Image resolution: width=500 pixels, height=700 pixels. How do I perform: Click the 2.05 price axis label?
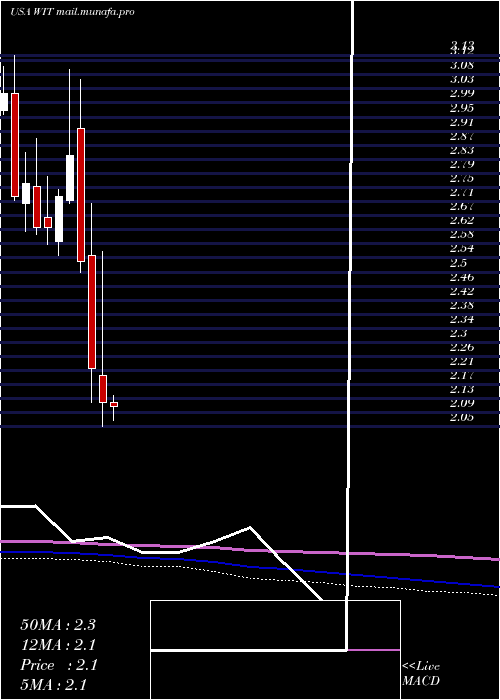tap(462, 418)
